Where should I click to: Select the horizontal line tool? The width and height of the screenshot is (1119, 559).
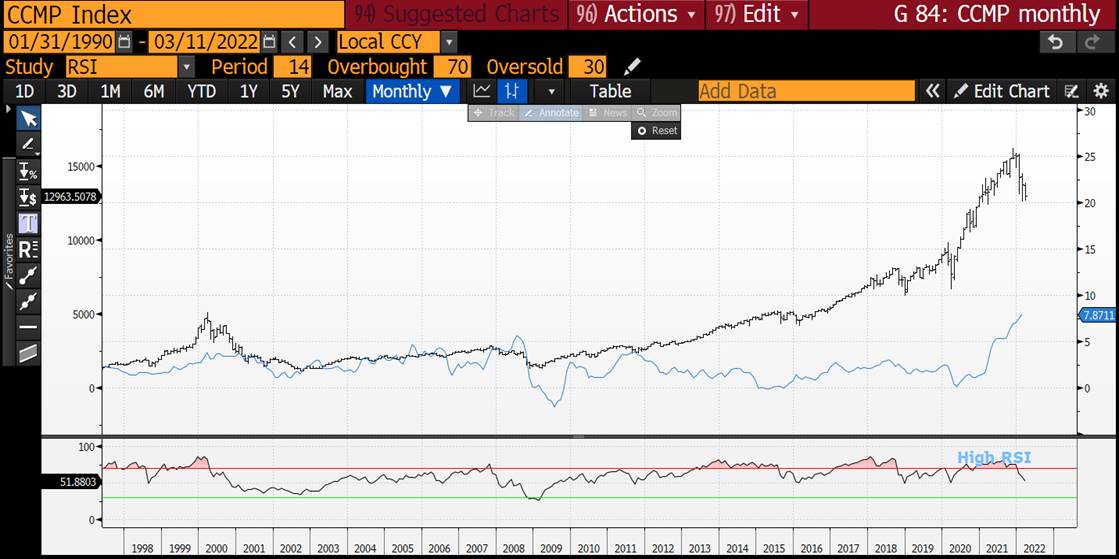tap(28, 328)
